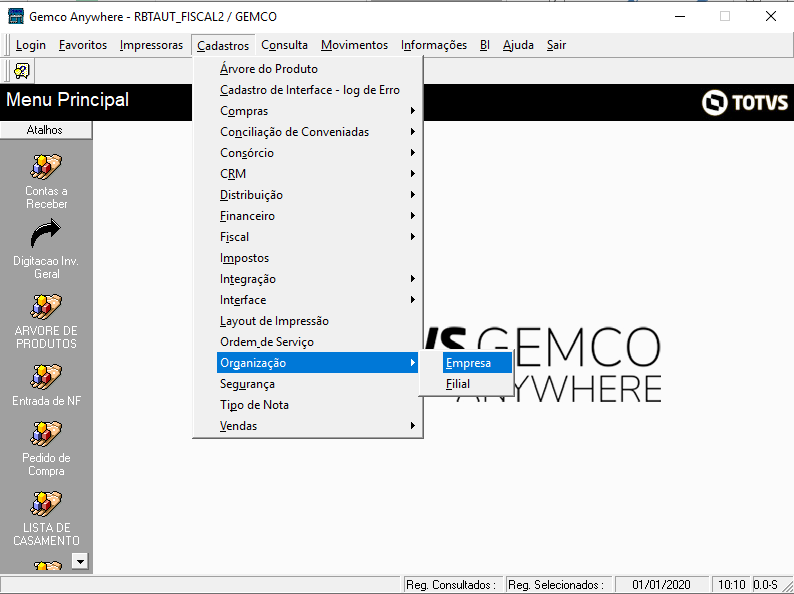Expand the Compras submenu

317,111
